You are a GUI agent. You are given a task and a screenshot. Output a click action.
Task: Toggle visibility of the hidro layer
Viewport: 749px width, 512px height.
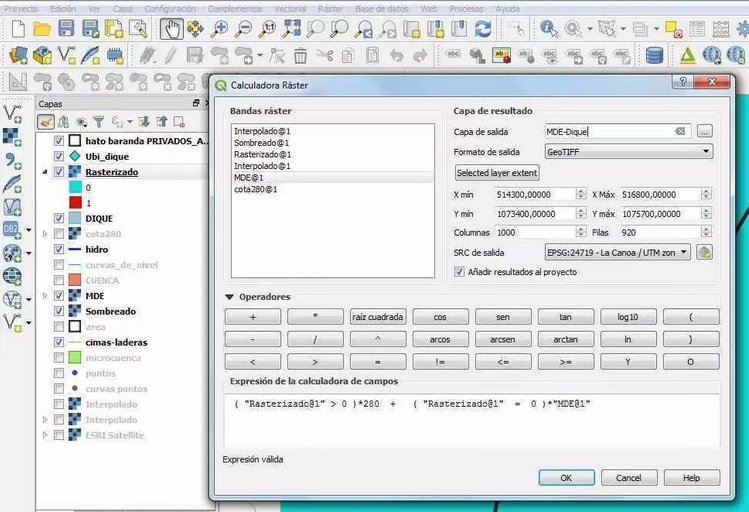coord(58,249)
